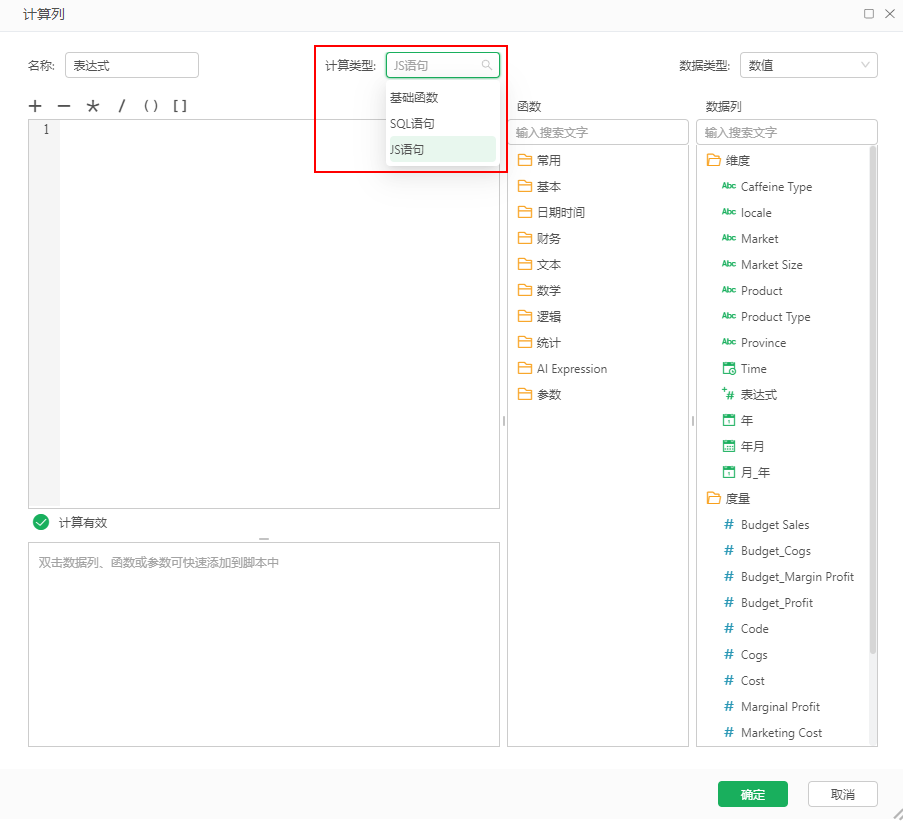Choose 基础函数 from the dropdown list
This screenshot has height=822, width=903.
coord(414,98)
